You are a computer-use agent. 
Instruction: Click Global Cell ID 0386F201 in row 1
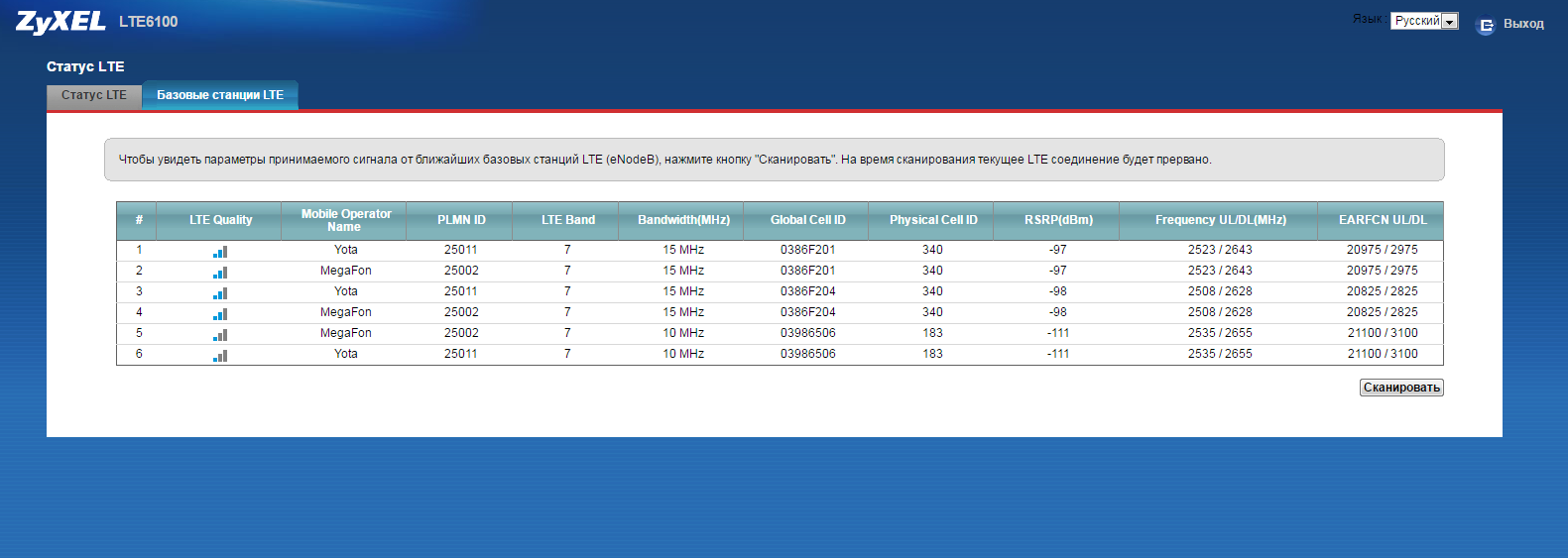(x=807, y=250)
